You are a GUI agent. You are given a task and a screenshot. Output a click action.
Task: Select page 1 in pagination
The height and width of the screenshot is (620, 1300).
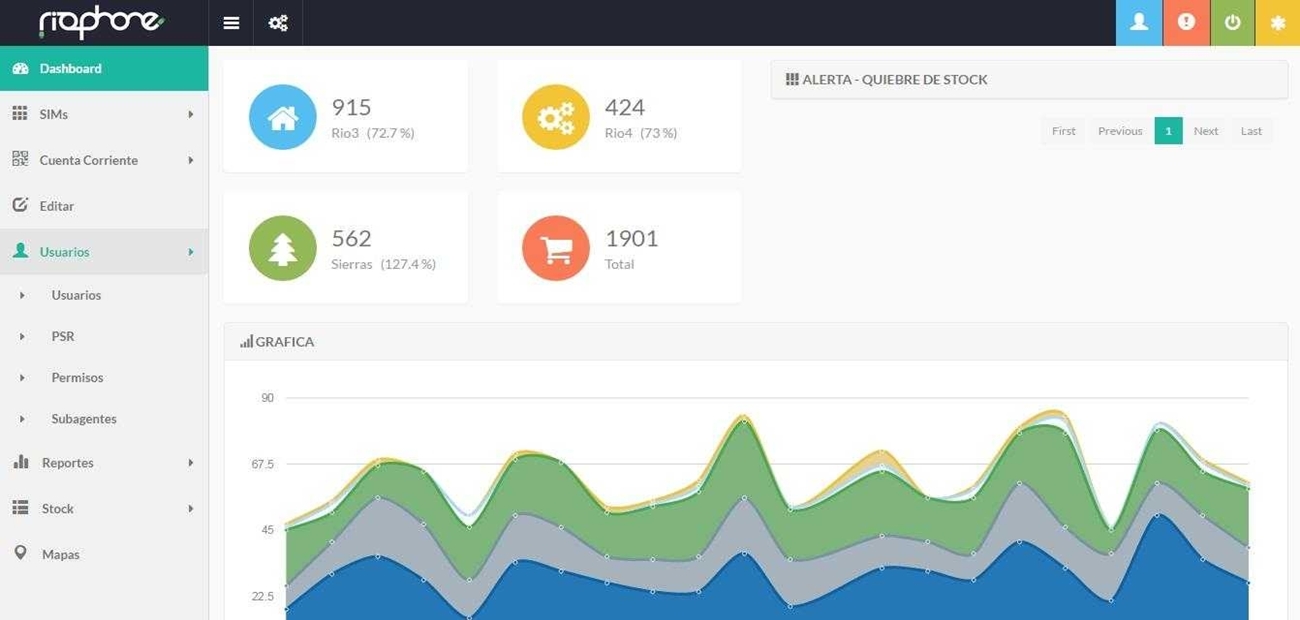(x=1168, y=131)
